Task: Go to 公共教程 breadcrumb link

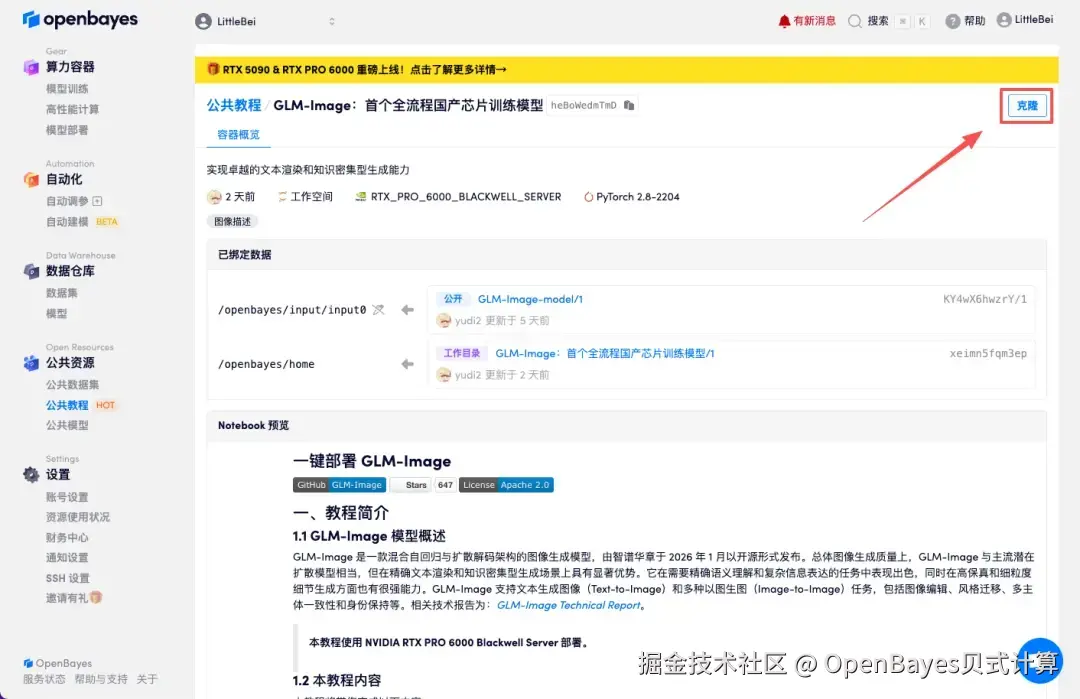Action: (234, 105)
